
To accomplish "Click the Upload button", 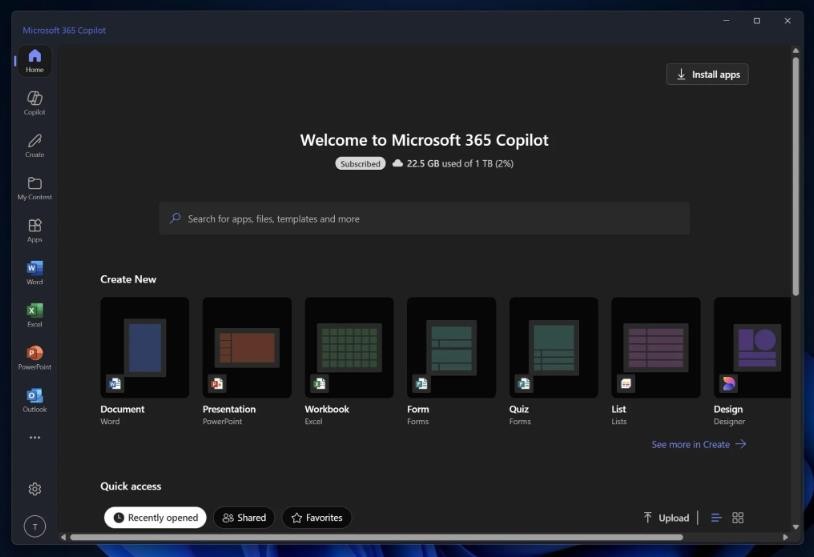I will 667,518.
